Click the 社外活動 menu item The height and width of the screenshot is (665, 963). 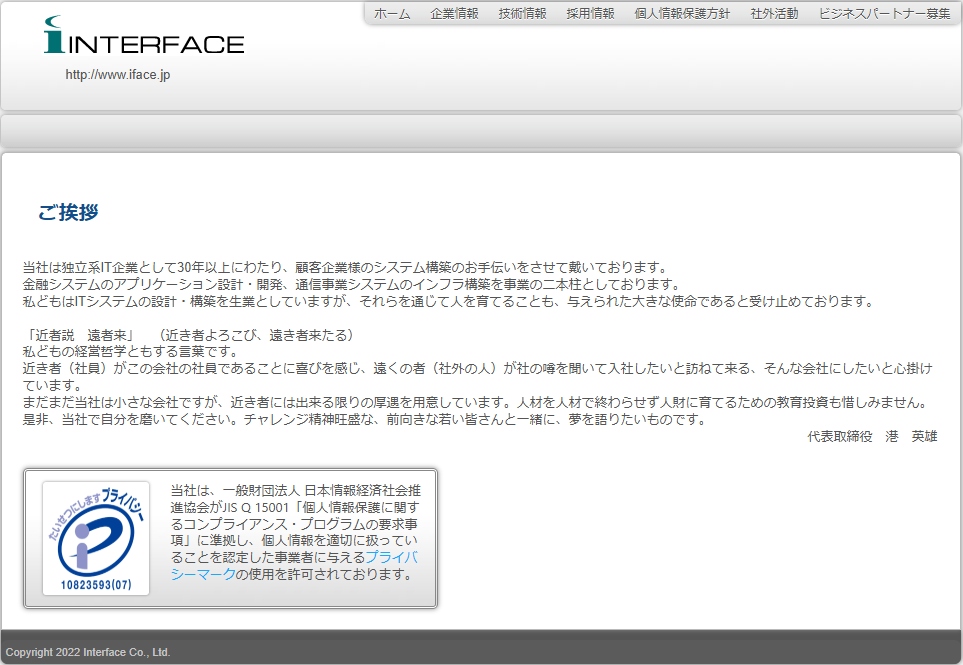(x=774, y=14)
